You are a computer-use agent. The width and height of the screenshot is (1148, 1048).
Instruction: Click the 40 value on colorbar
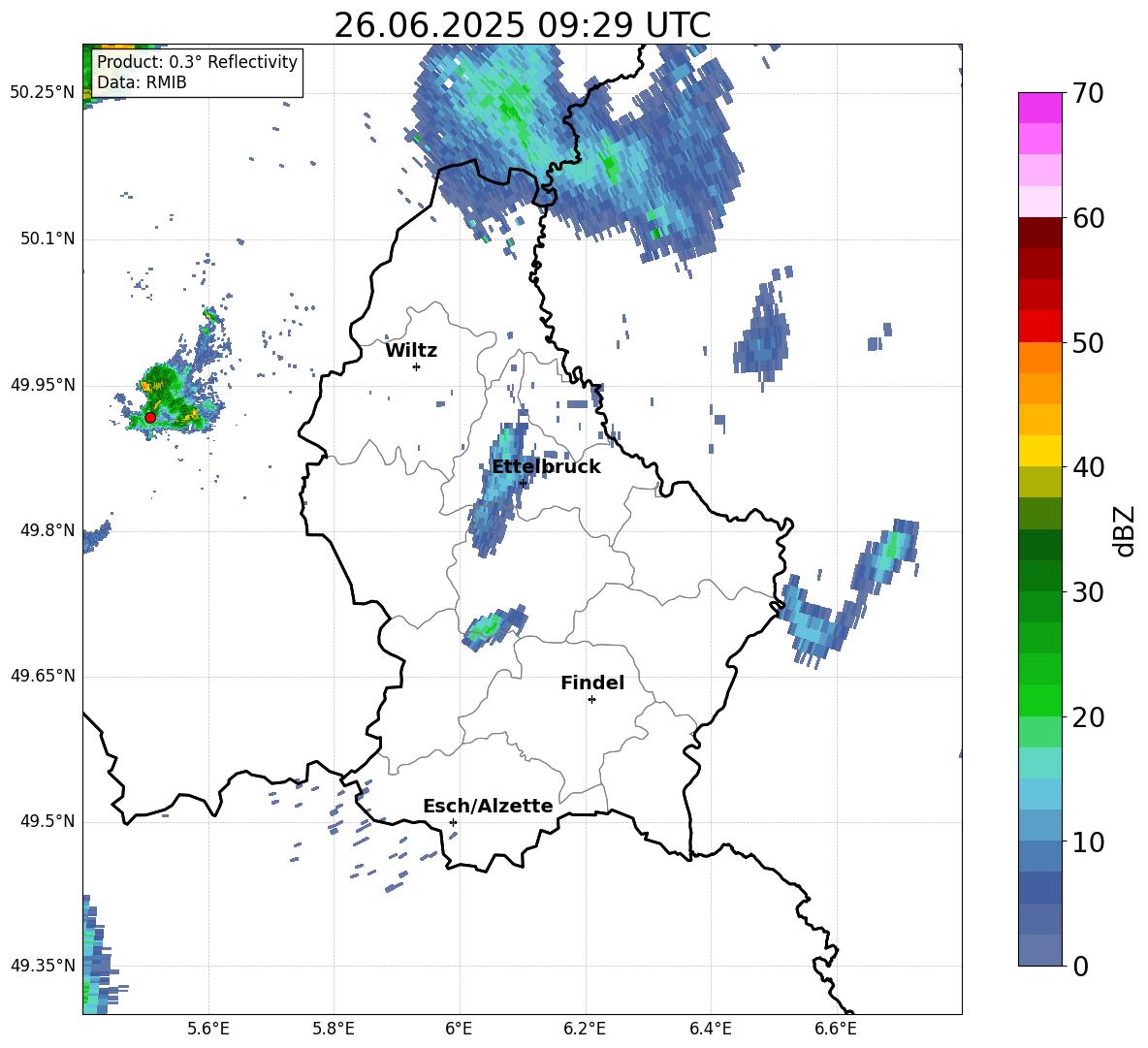coord(1088,467)
